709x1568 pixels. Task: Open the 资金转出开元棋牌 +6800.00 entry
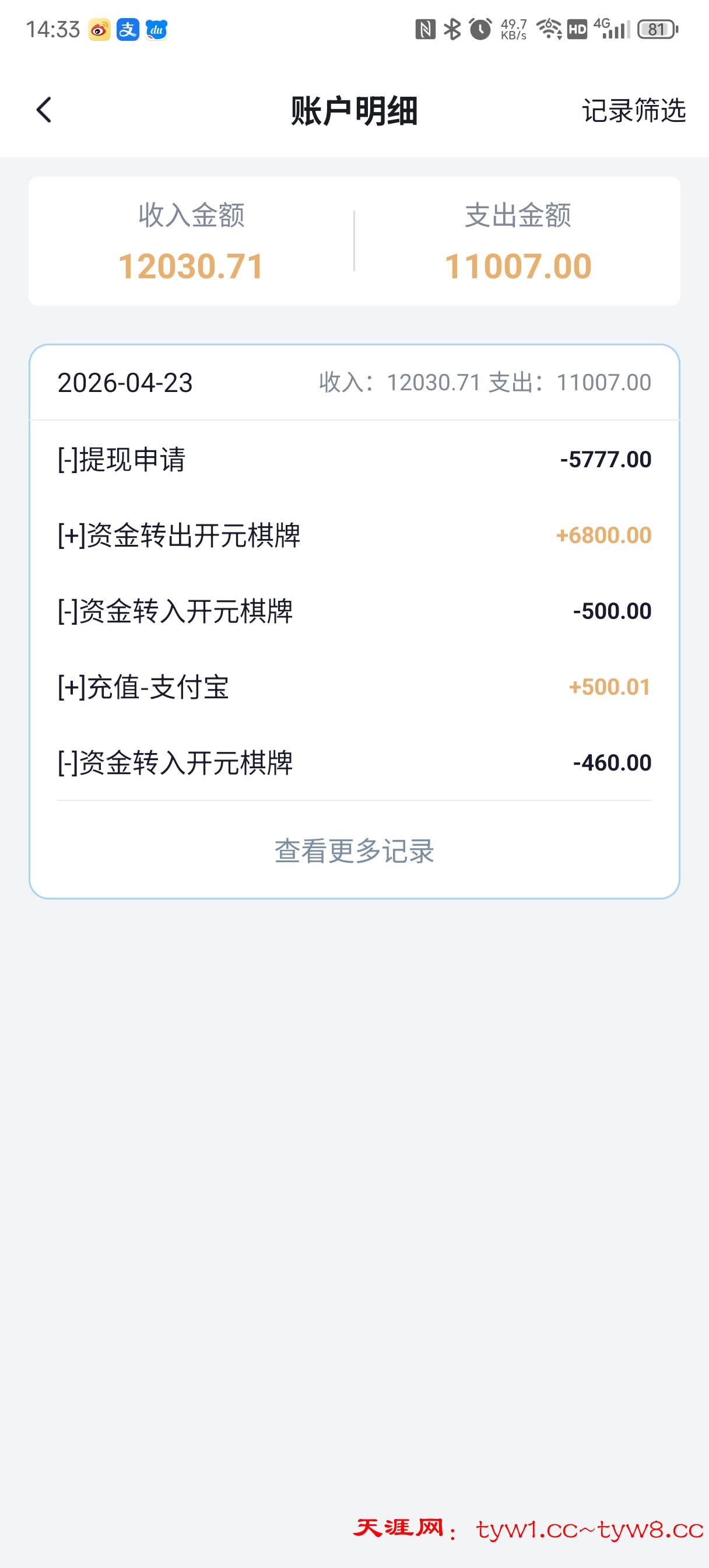(x=354, y=535)
